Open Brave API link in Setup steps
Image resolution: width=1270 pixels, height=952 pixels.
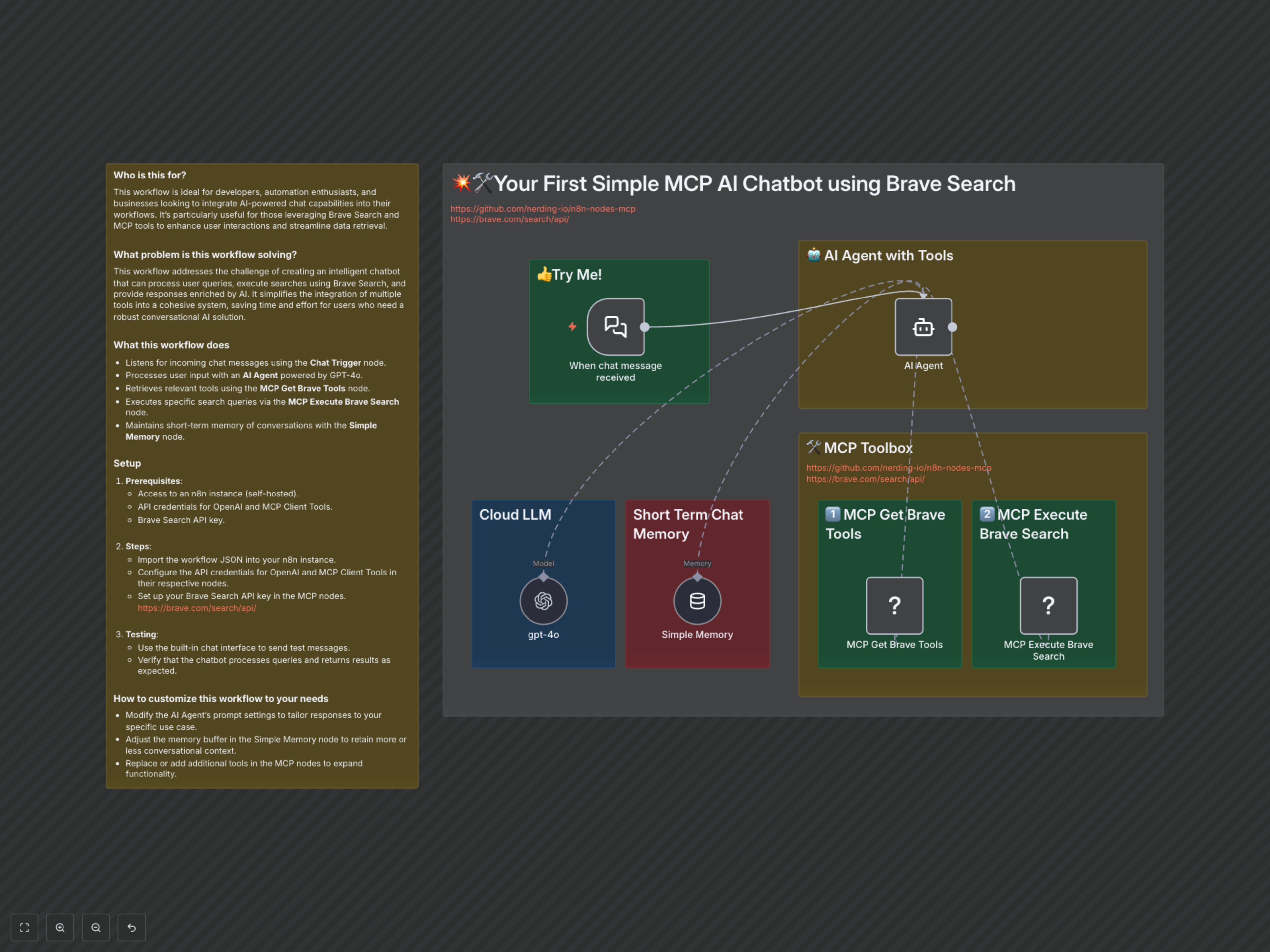[196, 608]
